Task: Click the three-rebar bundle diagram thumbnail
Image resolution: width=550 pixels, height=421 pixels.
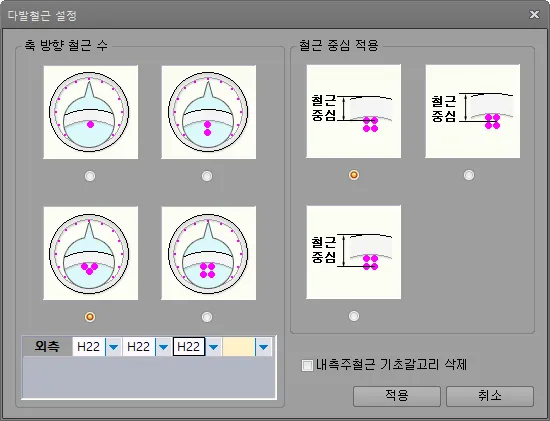Action: point(90,253)
